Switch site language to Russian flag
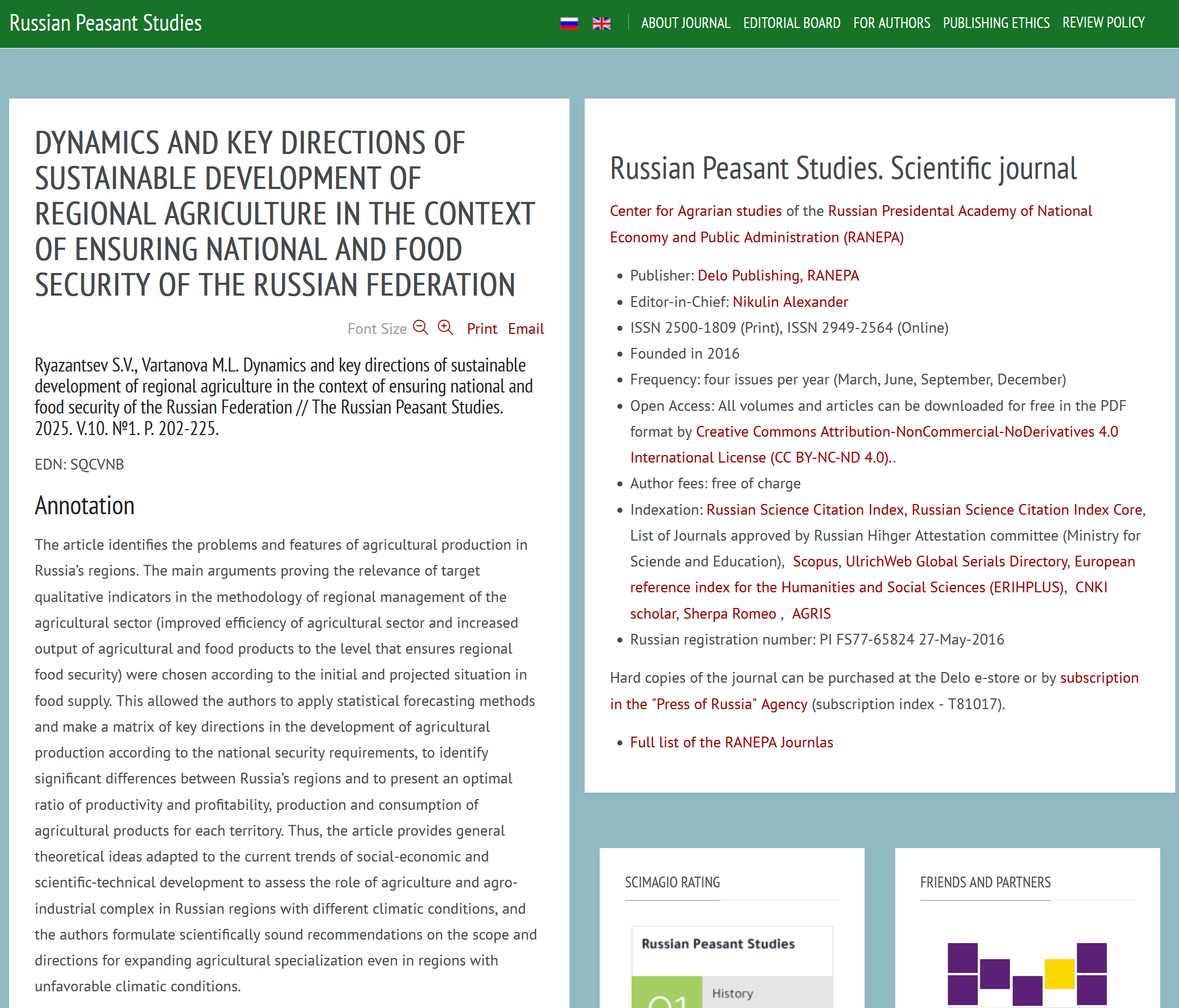 (x=569, y=23)
